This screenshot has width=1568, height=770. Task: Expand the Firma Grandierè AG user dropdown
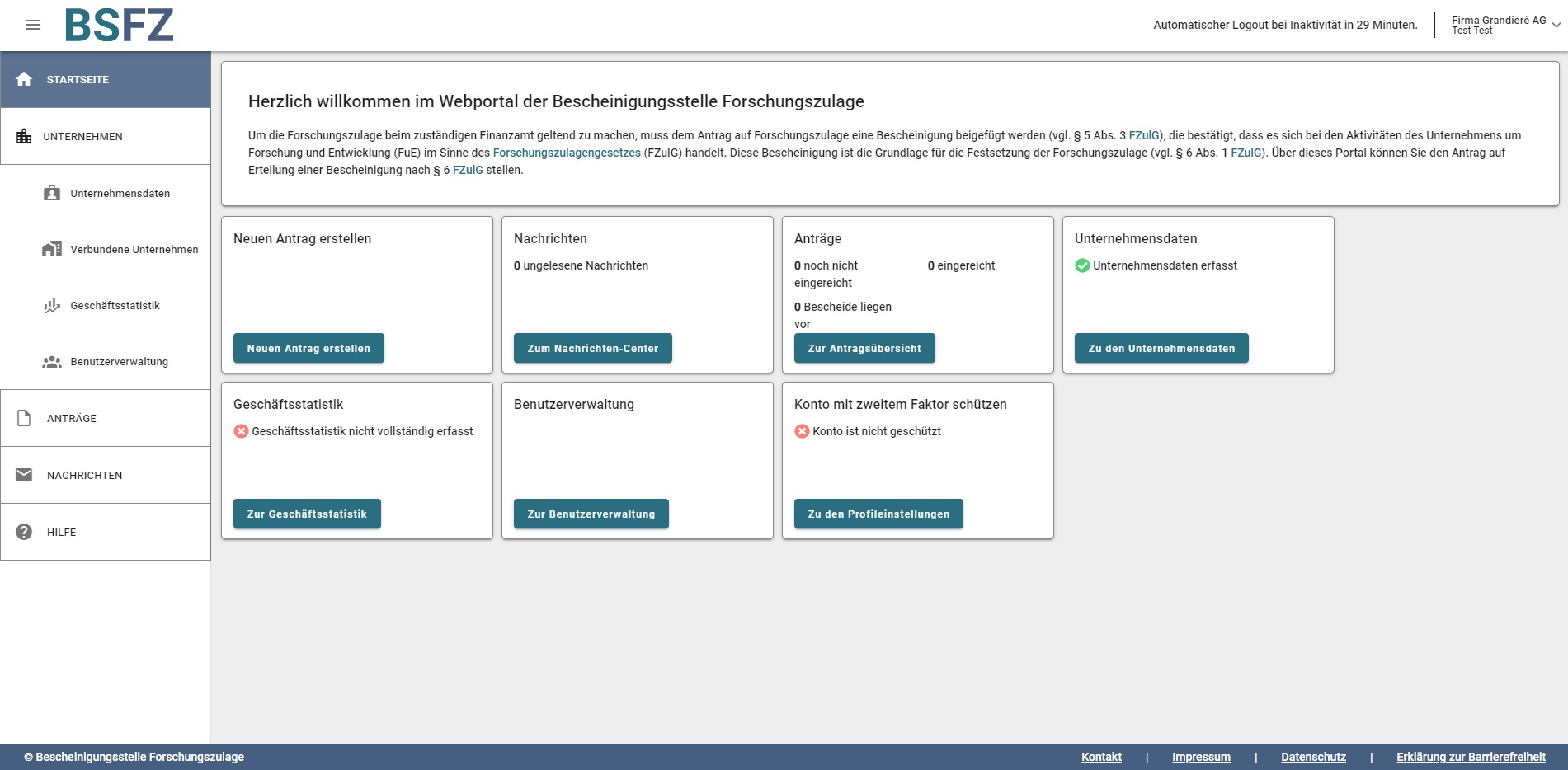click(1505, 25)
